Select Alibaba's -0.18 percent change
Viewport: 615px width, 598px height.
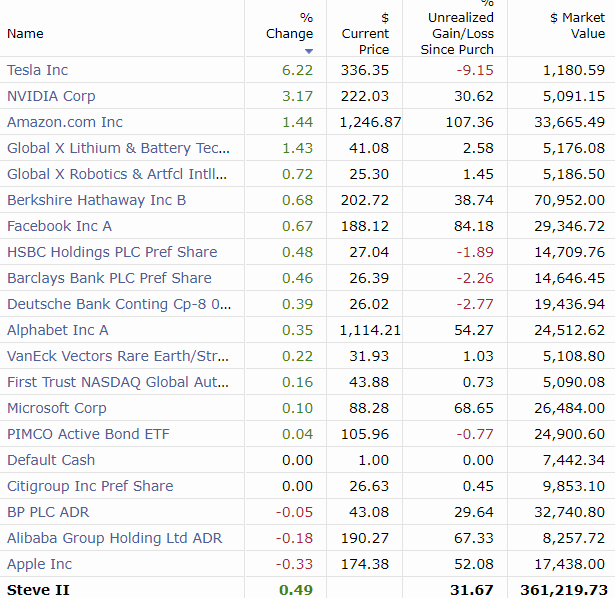(x=294, y=538)
